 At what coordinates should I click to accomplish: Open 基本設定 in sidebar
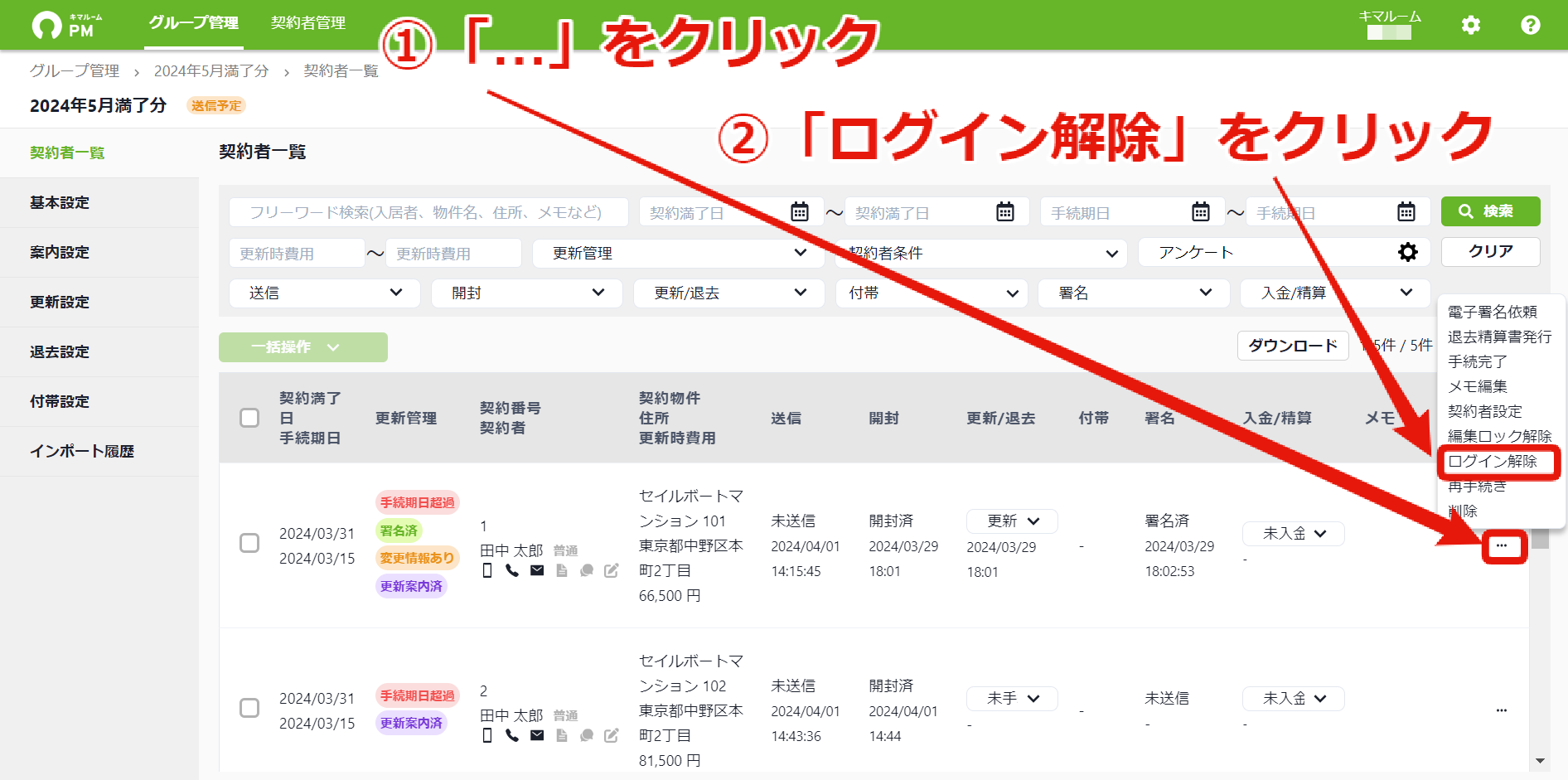pos(99,202)
